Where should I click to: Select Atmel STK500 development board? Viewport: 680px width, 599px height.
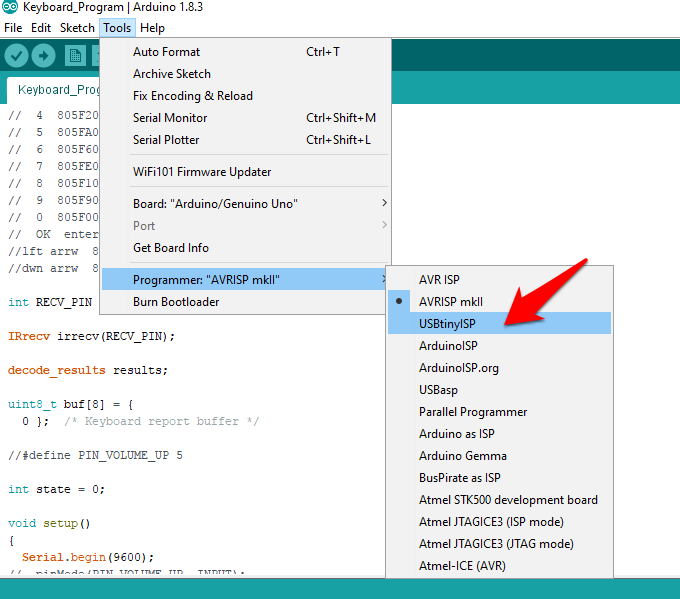500,500
